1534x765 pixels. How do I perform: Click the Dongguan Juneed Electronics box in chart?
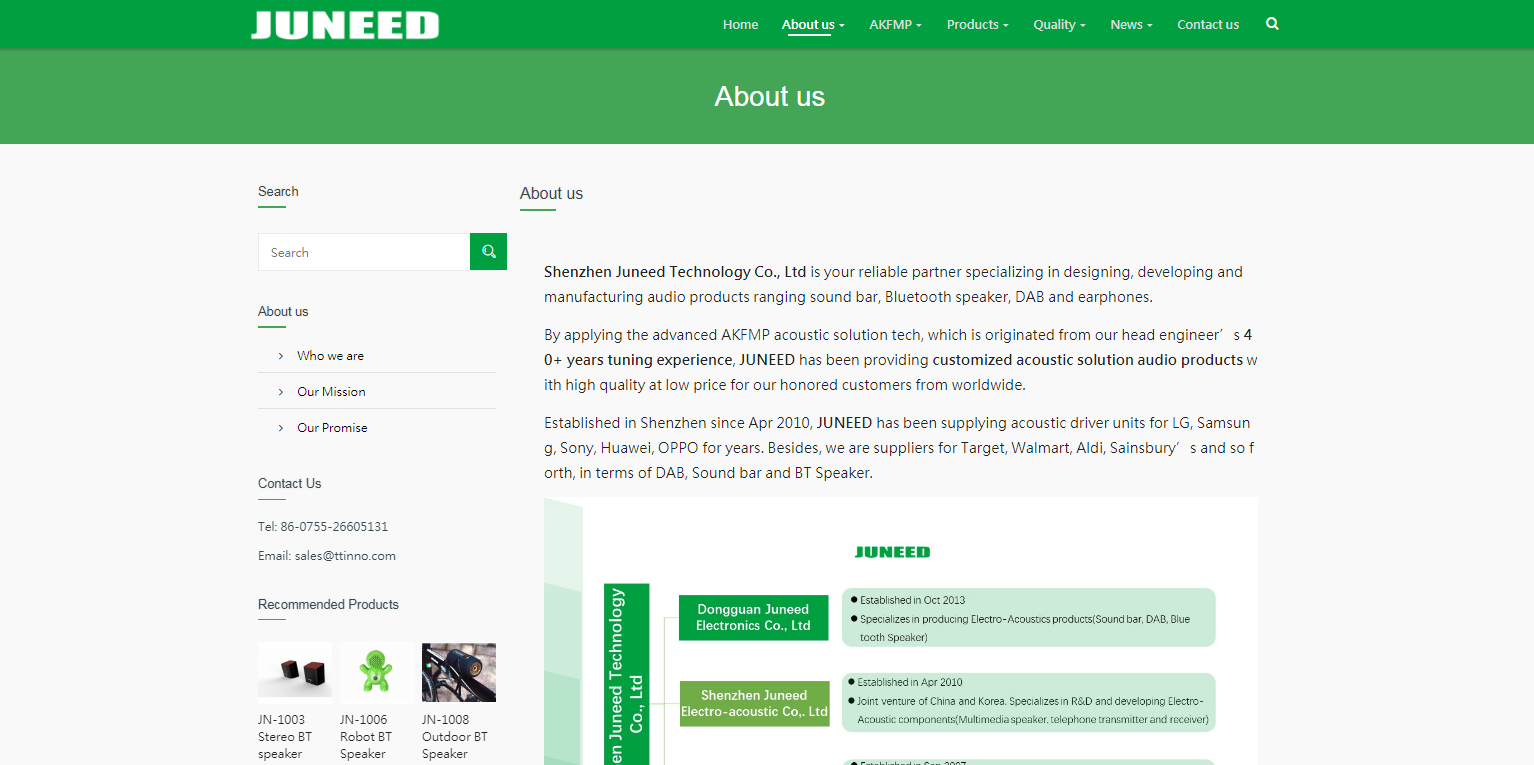753,618
